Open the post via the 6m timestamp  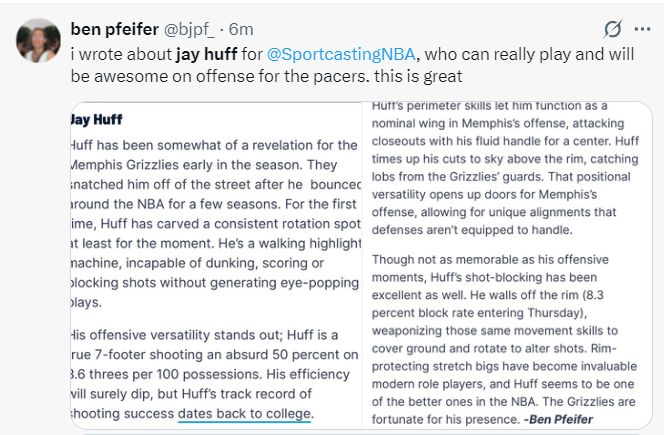pyautogui.click(x=241, y=29)
